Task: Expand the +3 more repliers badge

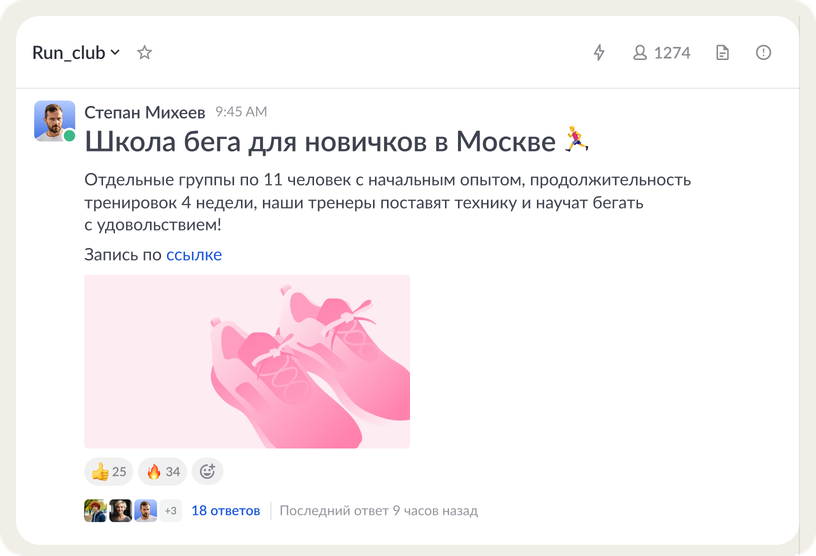Action: [171, 511]
